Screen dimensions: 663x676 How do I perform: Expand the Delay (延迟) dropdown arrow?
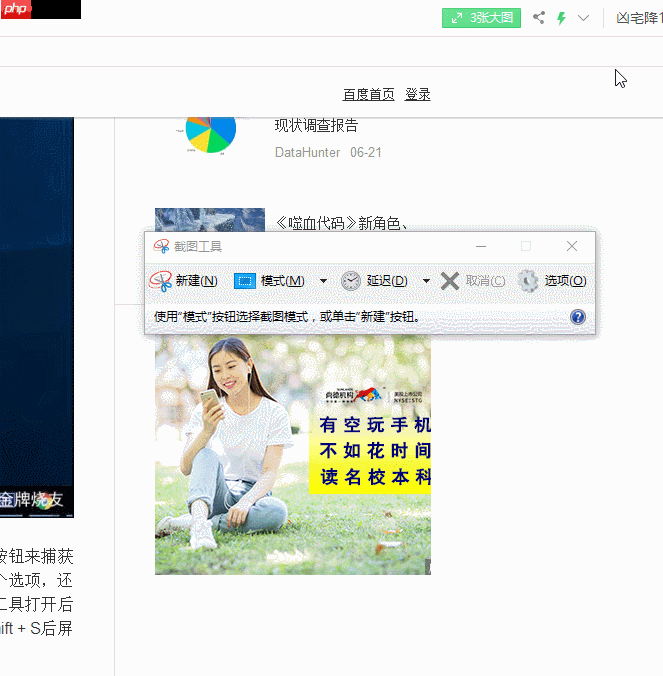tap(426, 281)
